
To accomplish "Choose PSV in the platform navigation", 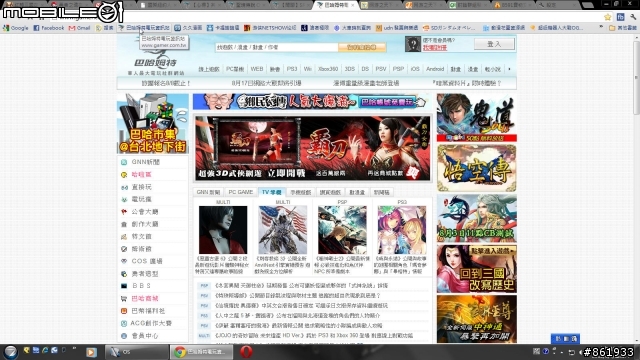I will [x=381, y=69].
